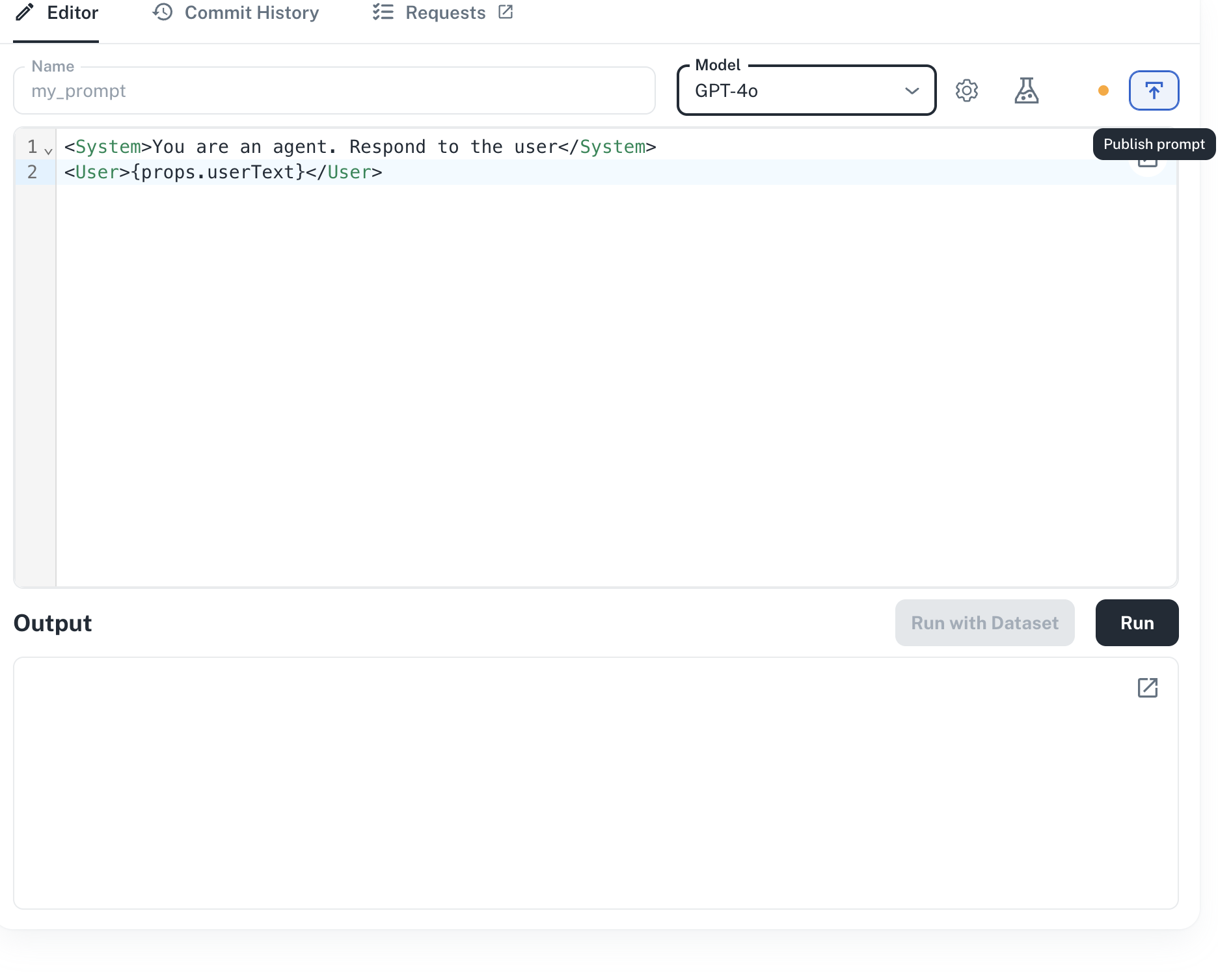Click on the System line of code

point(360,147)
